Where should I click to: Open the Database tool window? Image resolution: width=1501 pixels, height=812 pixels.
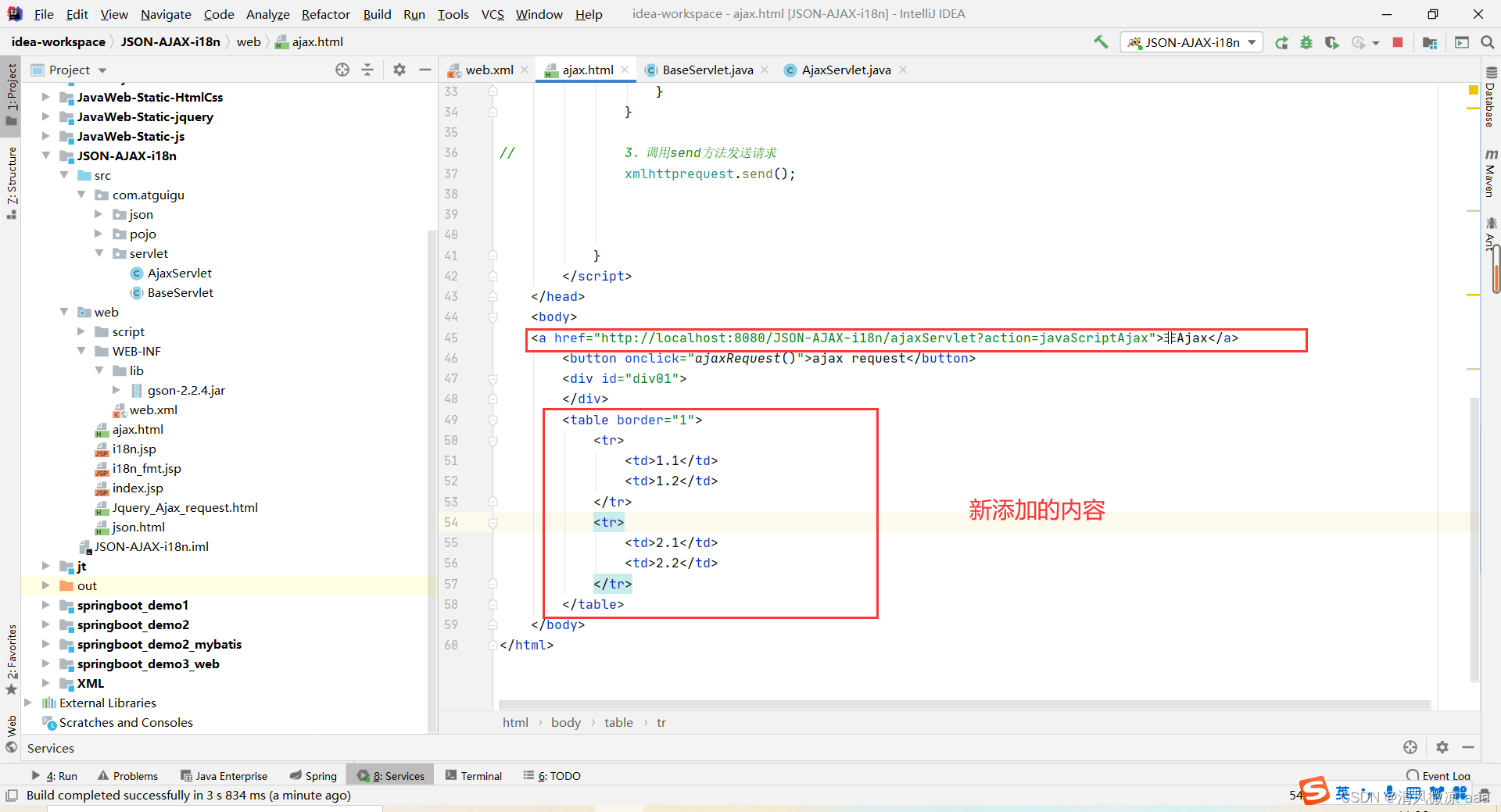(1491, 97)
